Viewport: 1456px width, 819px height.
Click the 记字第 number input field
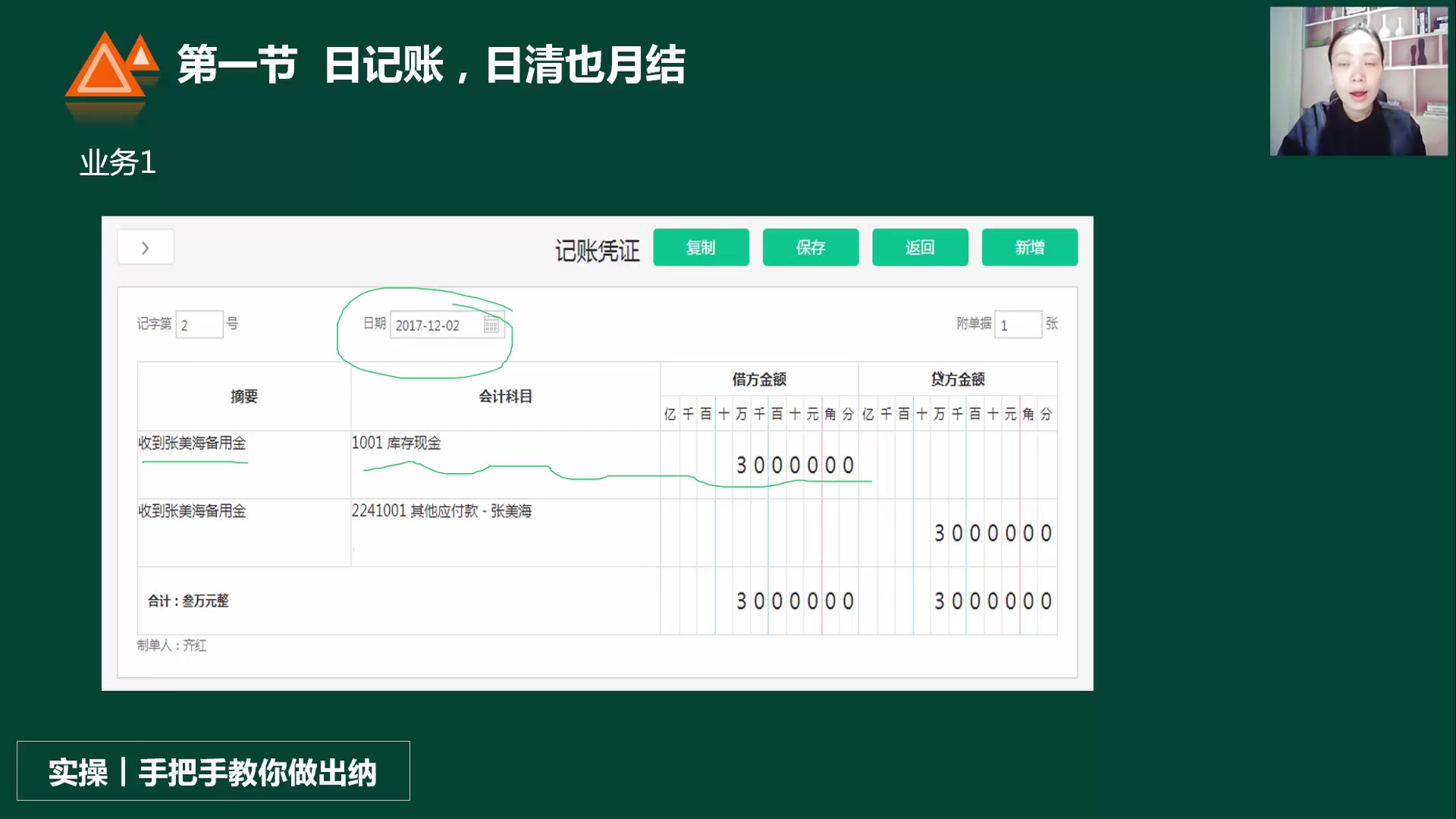tap(199, 324)
